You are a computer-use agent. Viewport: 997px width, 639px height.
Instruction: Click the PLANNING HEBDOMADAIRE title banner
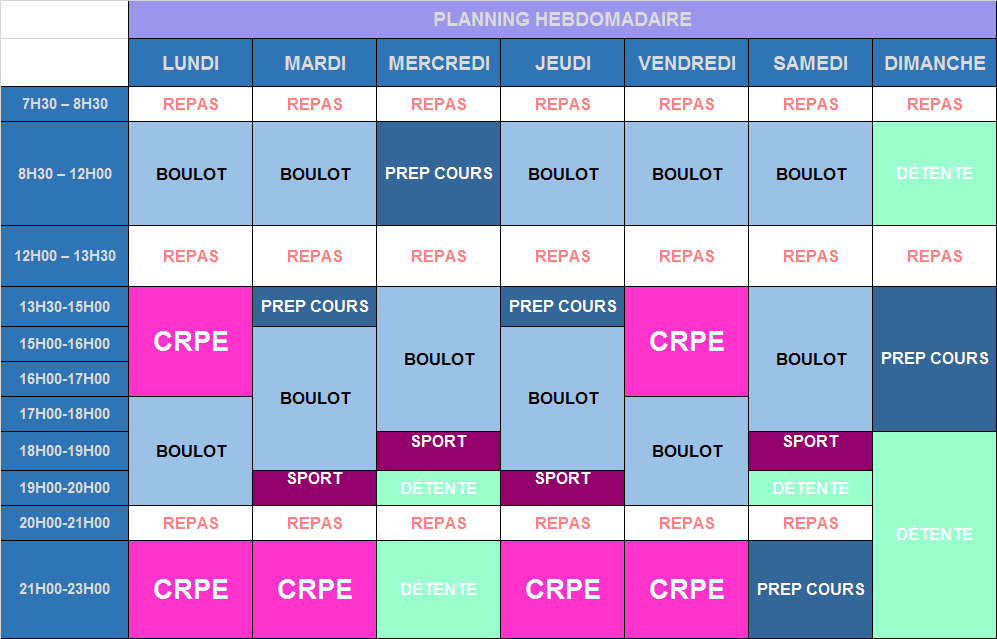(562, 19)
